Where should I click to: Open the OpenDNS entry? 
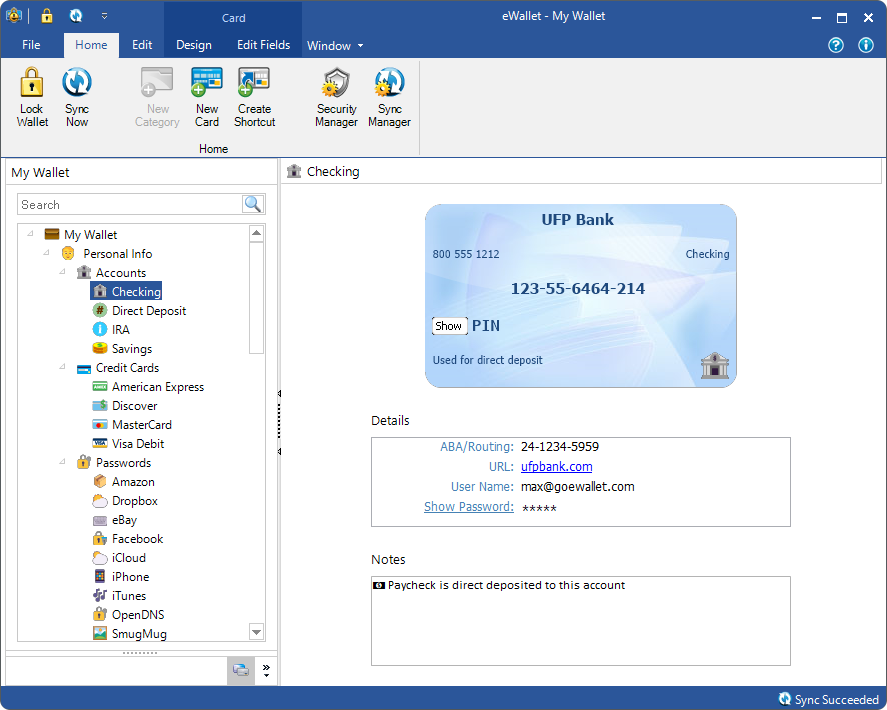coord(128,614)
